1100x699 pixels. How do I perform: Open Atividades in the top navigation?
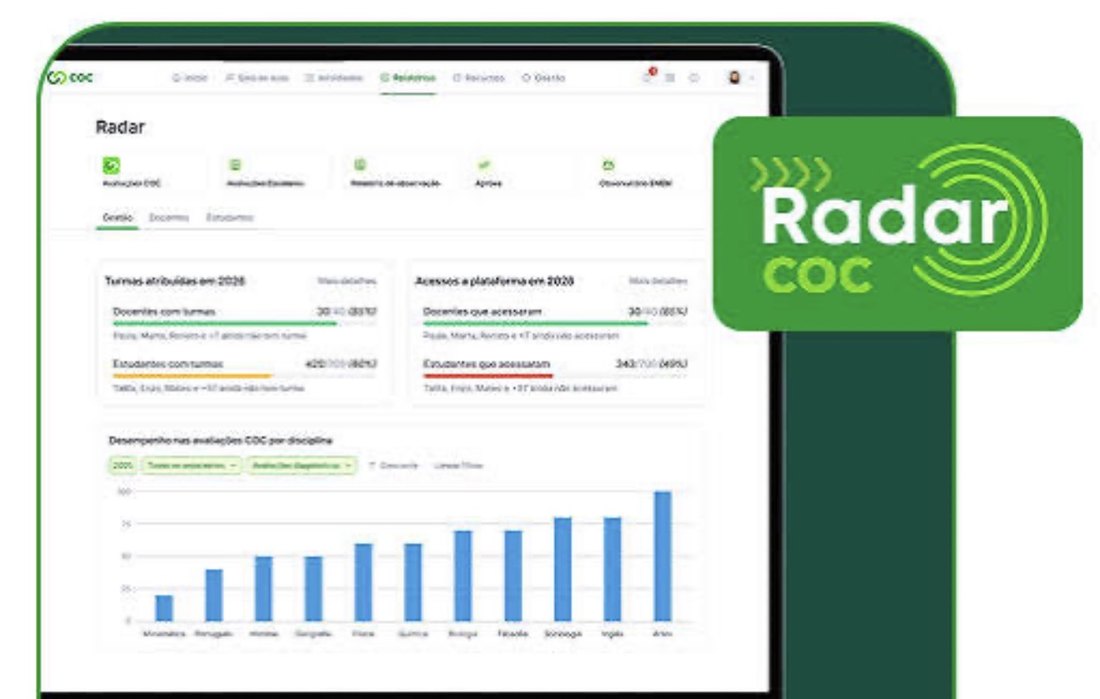[x=334, y=78]
